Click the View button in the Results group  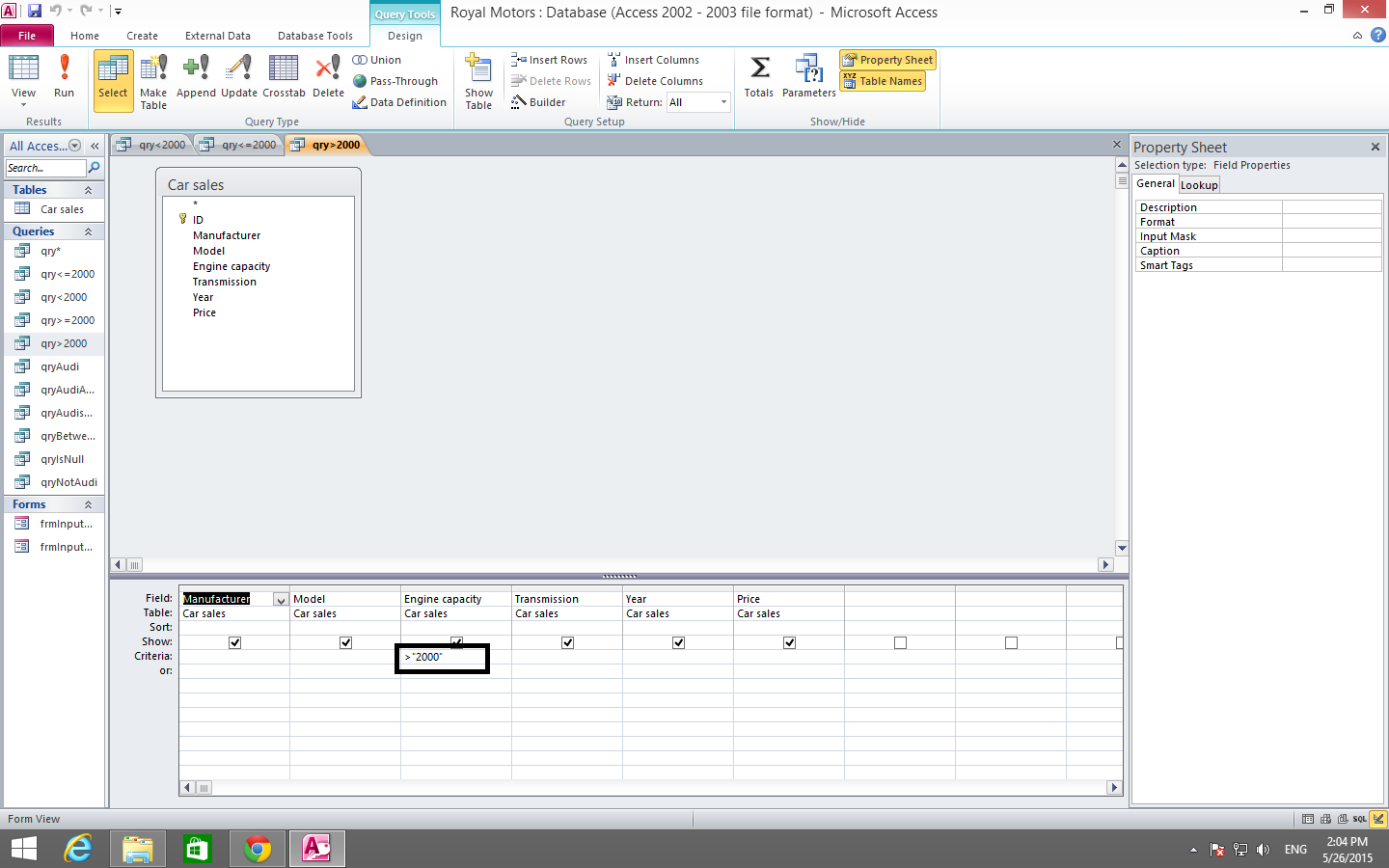pyautogui.click(x=23, y=79)
